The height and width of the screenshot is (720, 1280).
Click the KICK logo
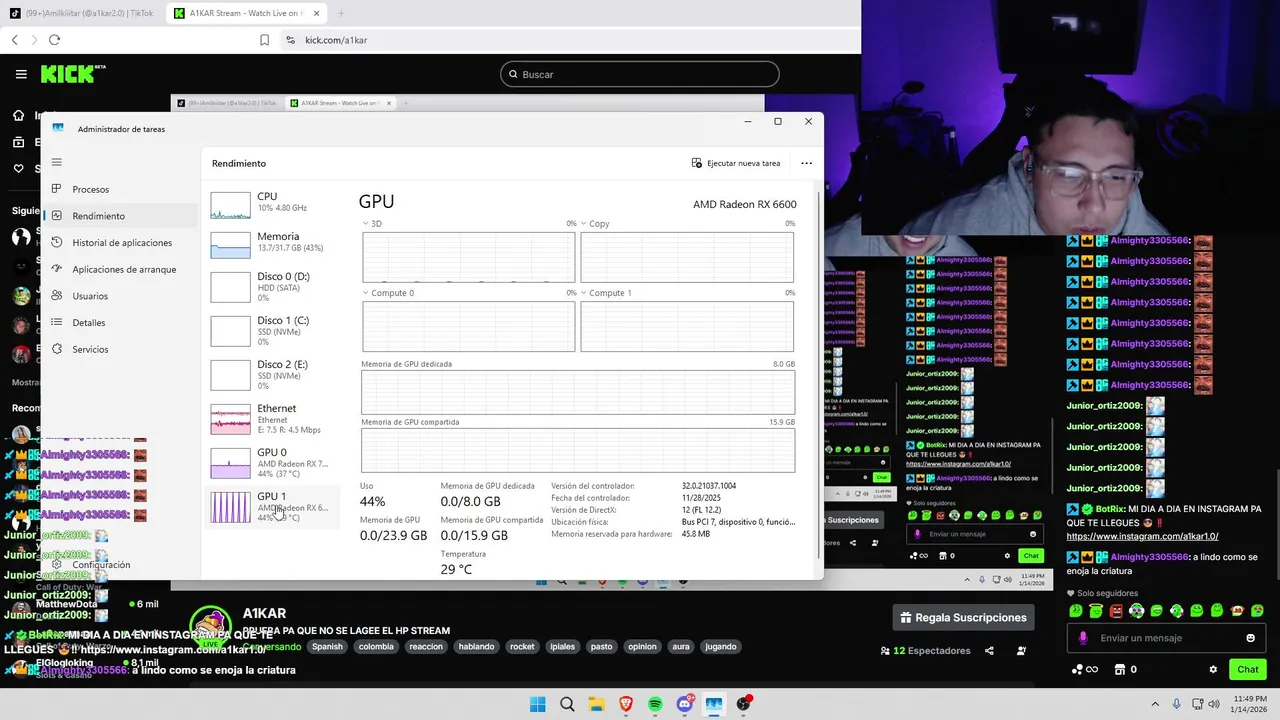72,74
